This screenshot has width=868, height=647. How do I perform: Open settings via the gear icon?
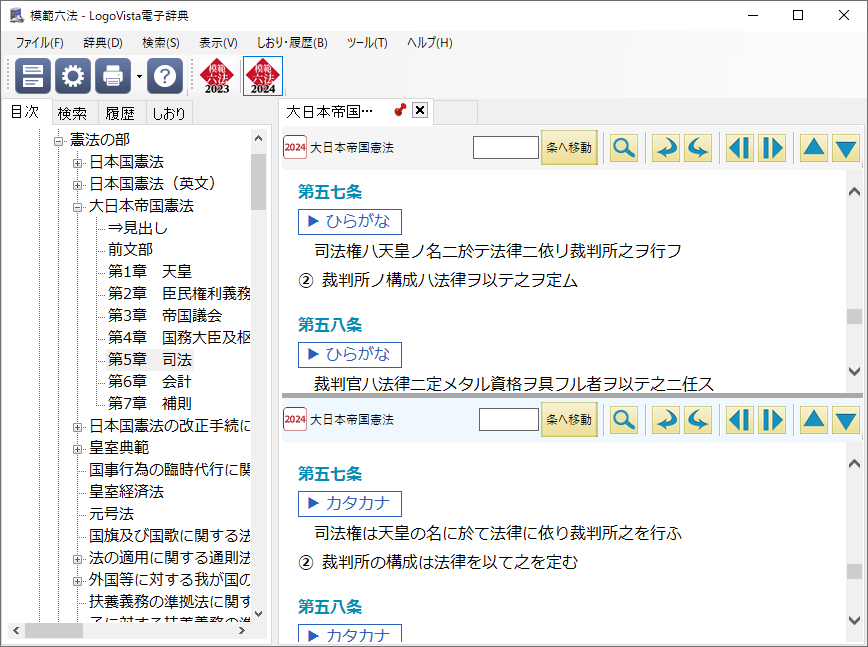click(73, 76)
